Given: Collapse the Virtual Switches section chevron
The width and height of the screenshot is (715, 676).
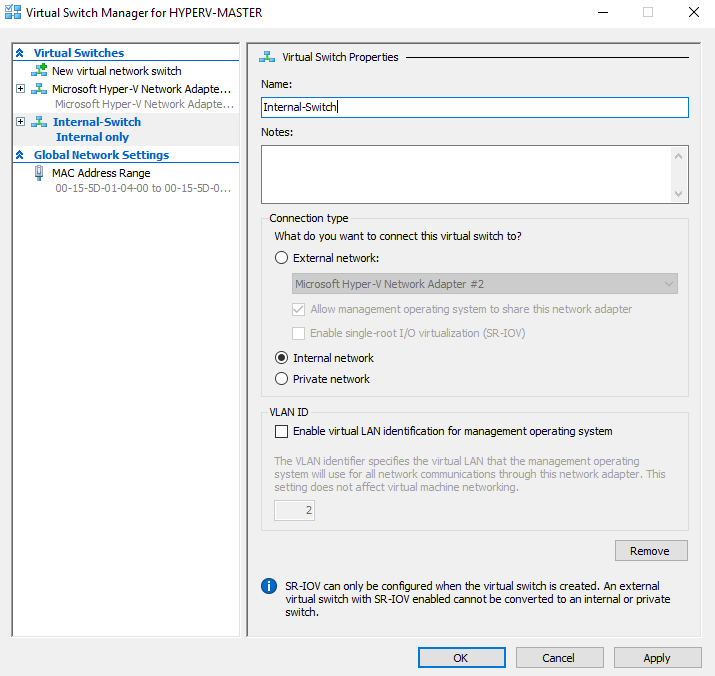Looking at the screenshot, I should point(20,53).
